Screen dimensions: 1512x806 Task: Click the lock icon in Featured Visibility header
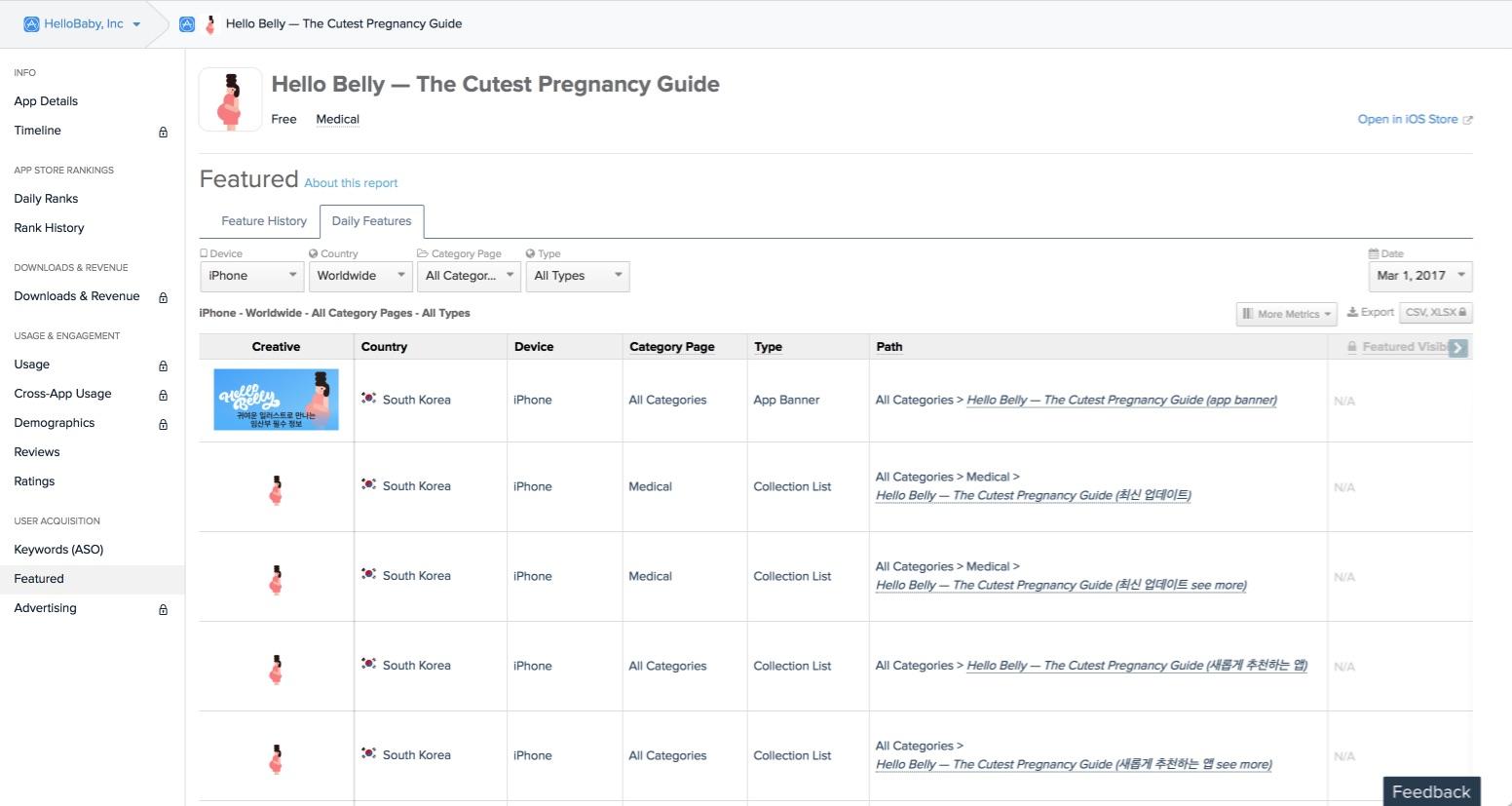tap(1352, 347)
